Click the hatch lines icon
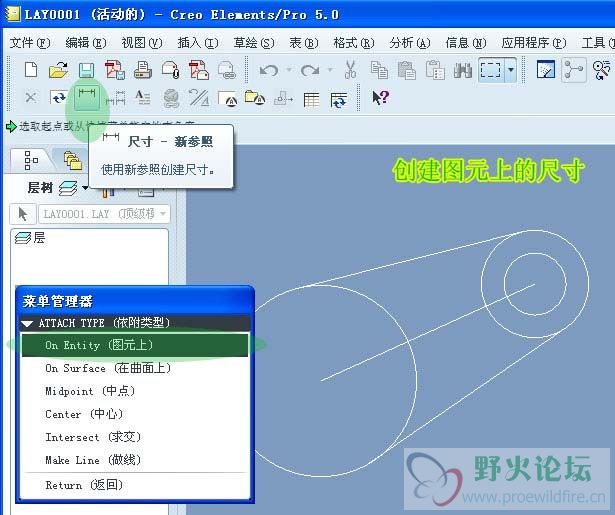The width and height of the screenshot is (615, 515). (199, 98)
